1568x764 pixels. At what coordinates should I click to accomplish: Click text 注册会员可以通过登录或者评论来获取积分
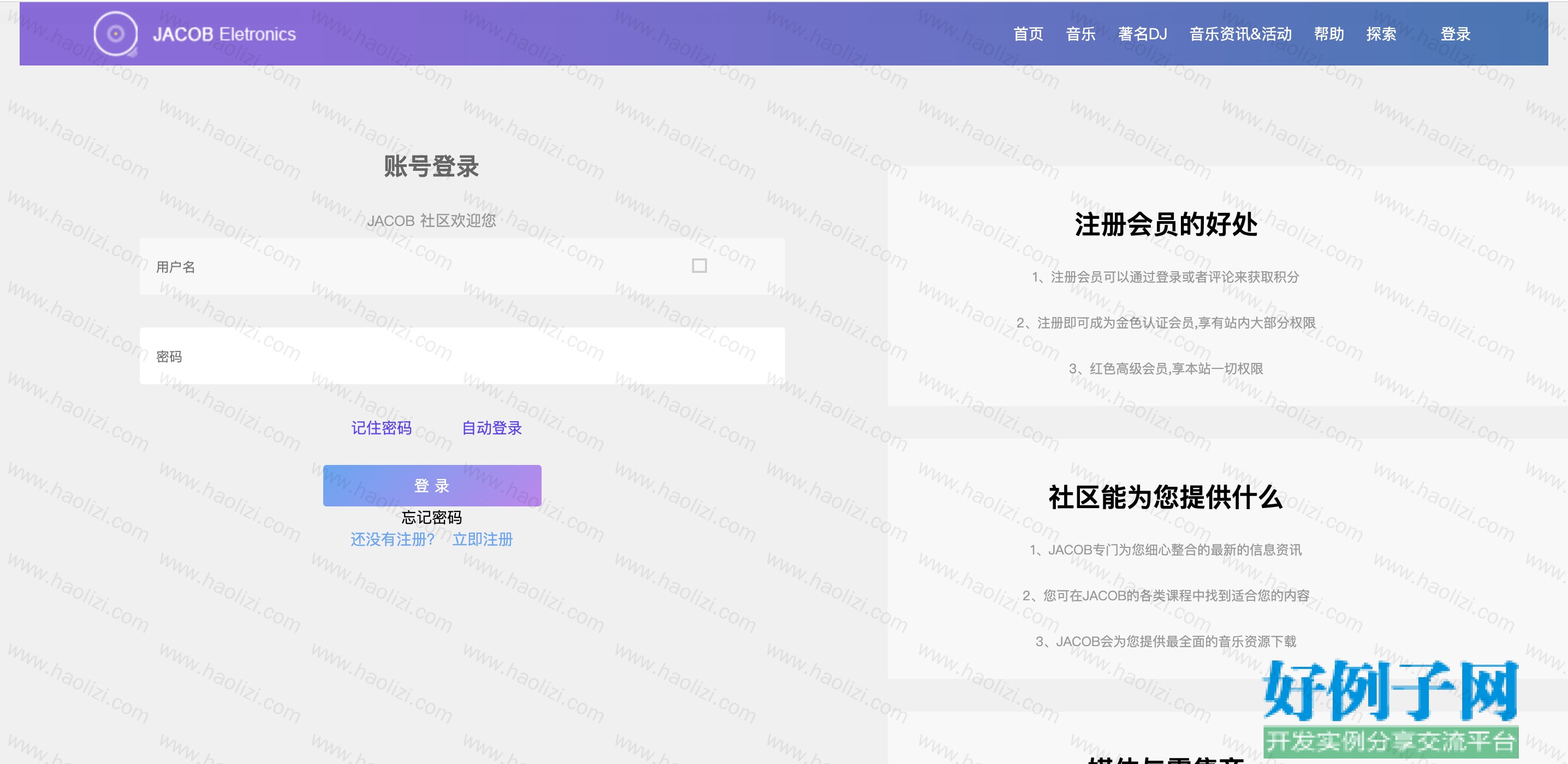point(1175,277)
